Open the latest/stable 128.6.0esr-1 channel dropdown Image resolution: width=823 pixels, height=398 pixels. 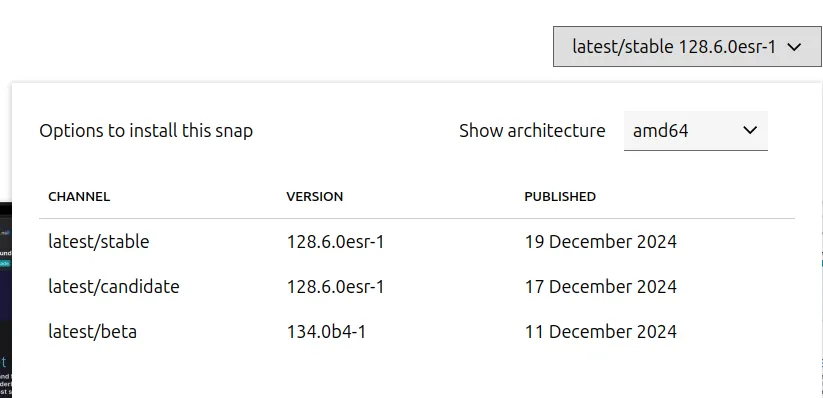pos(687,47)
